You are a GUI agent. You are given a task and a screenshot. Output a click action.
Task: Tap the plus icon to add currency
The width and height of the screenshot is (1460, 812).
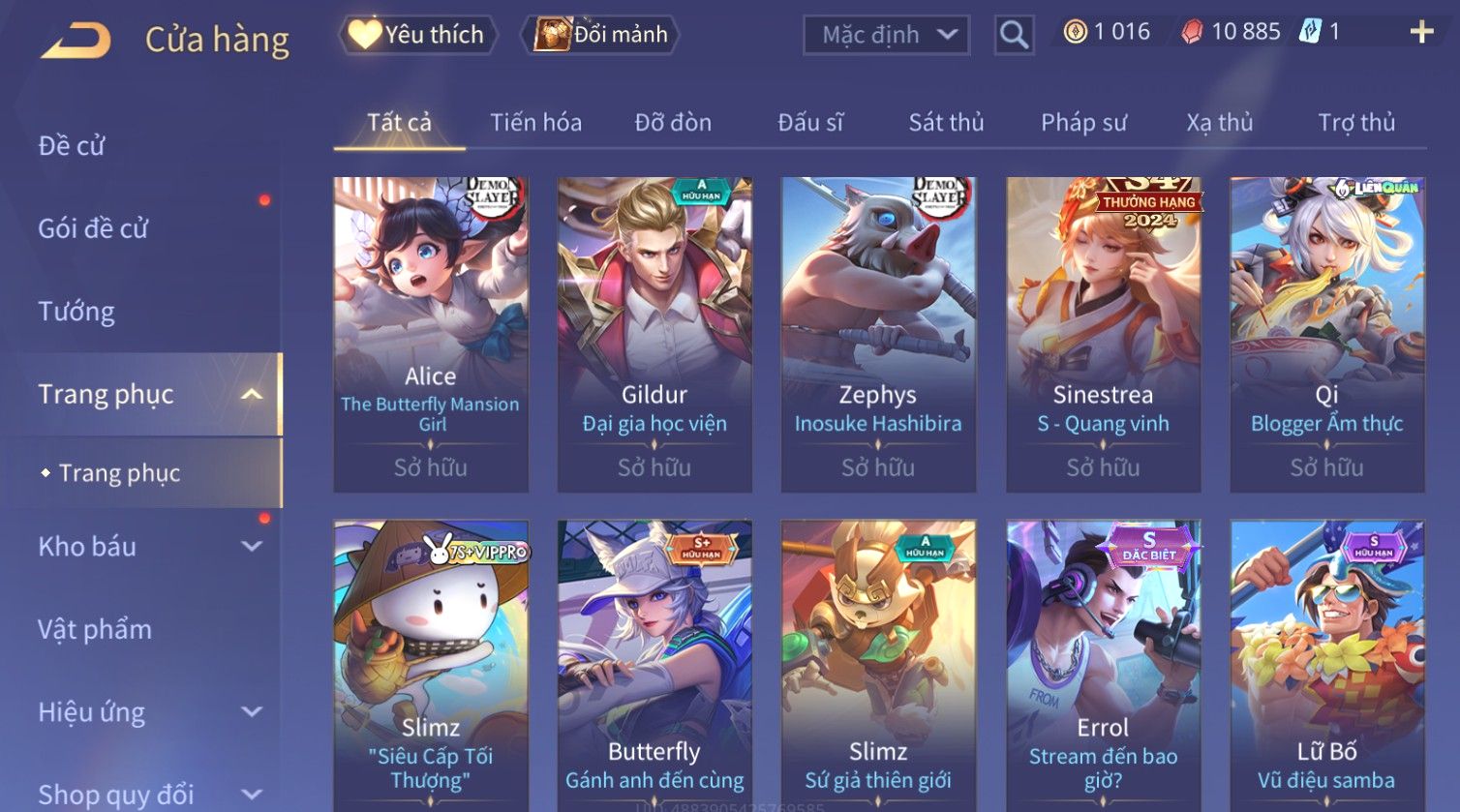1421,33
